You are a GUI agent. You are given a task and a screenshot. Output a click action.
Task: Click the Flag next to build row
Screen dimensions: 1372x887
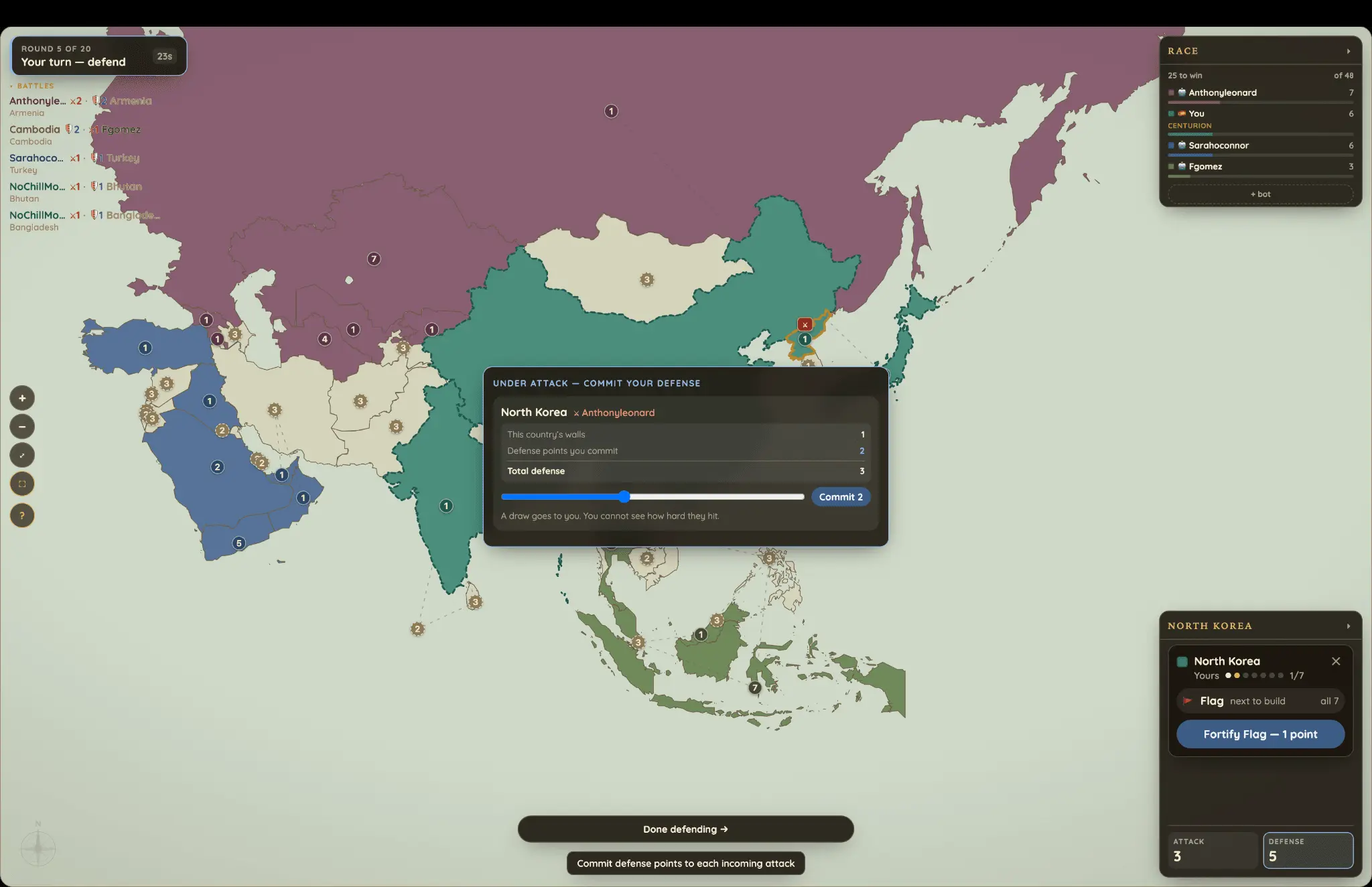click(x=1260, y=701)
